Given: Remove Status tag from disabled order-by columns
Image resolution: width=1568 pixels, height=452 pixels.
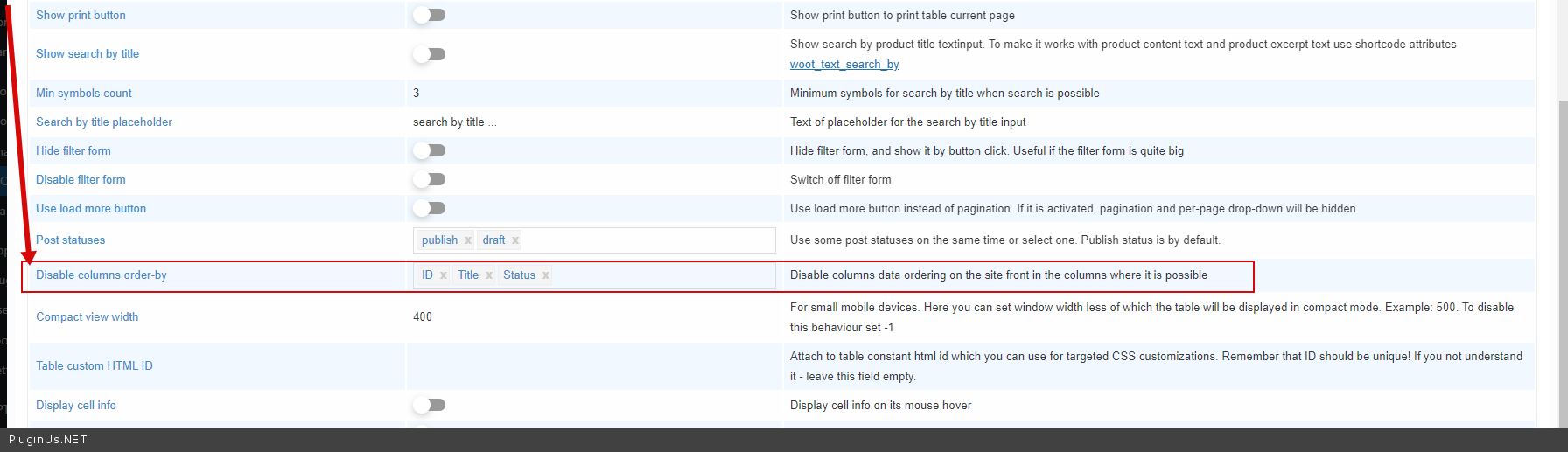Looking at the screenshot, I should click(546, 275).
